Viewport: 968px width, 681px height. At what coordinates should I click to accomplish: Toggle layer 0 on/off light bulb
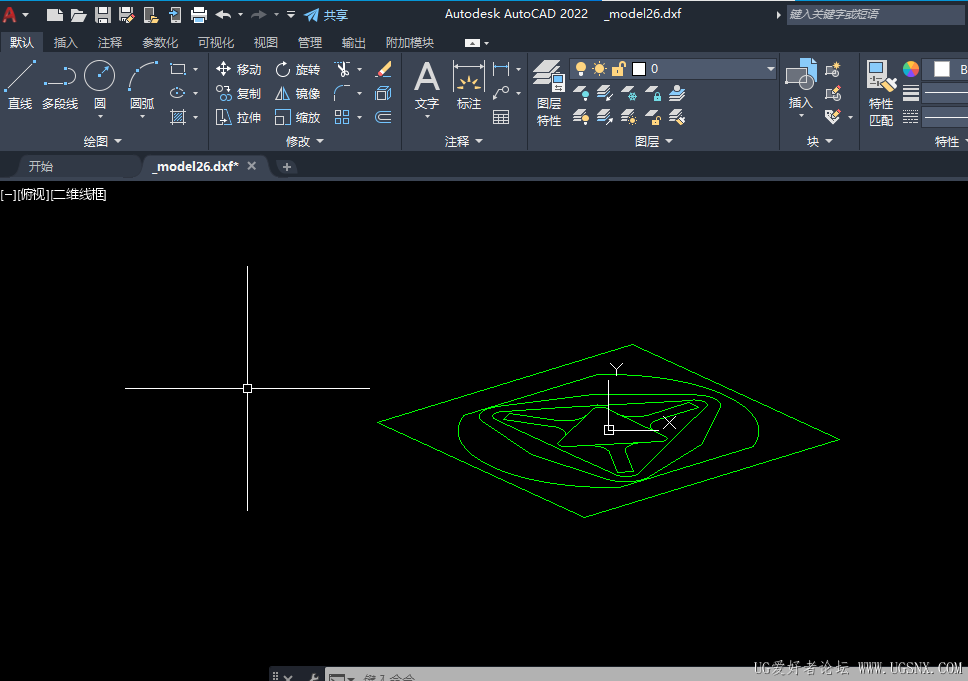coord(581,69)
